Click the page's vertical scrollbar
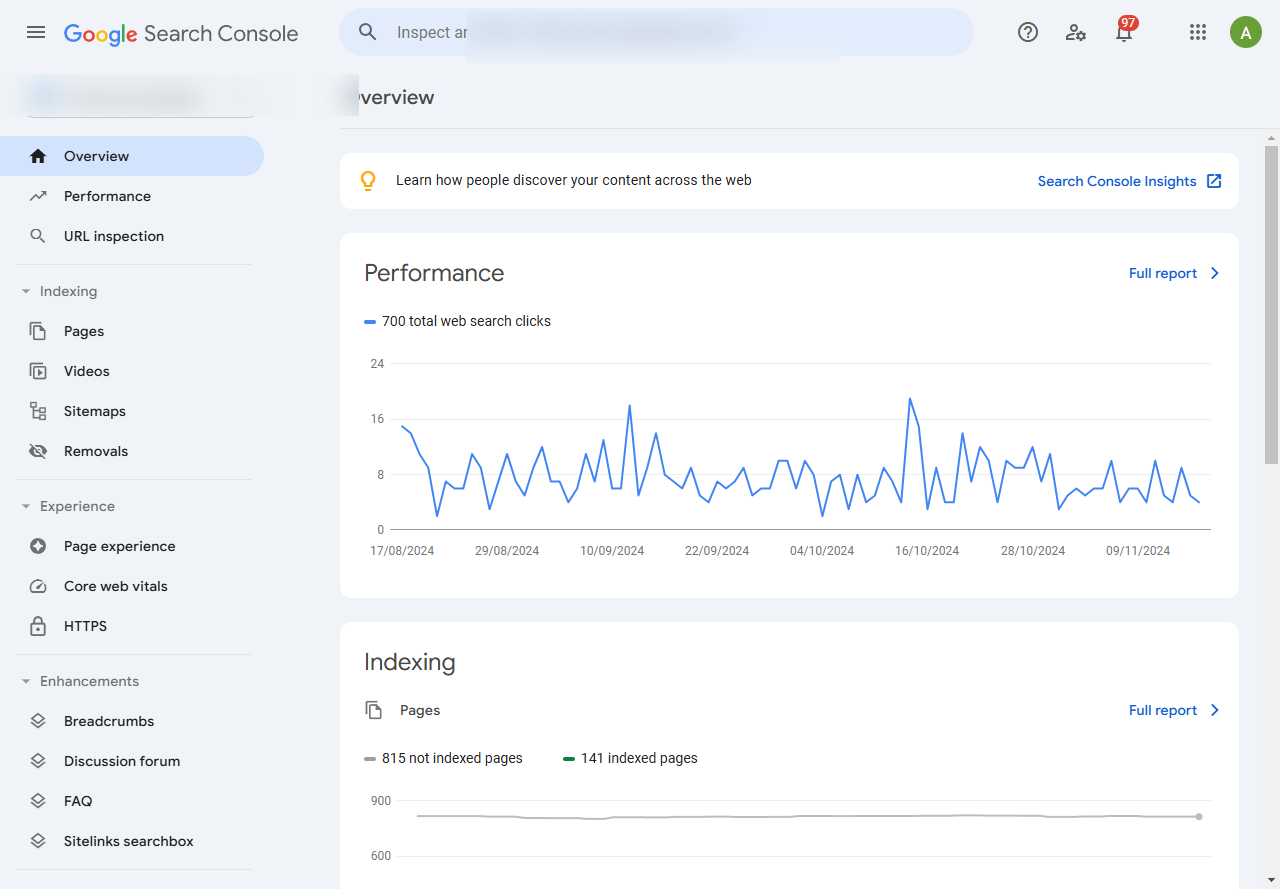Screen dimensions: 1280x889 [x=1271, y=300]
